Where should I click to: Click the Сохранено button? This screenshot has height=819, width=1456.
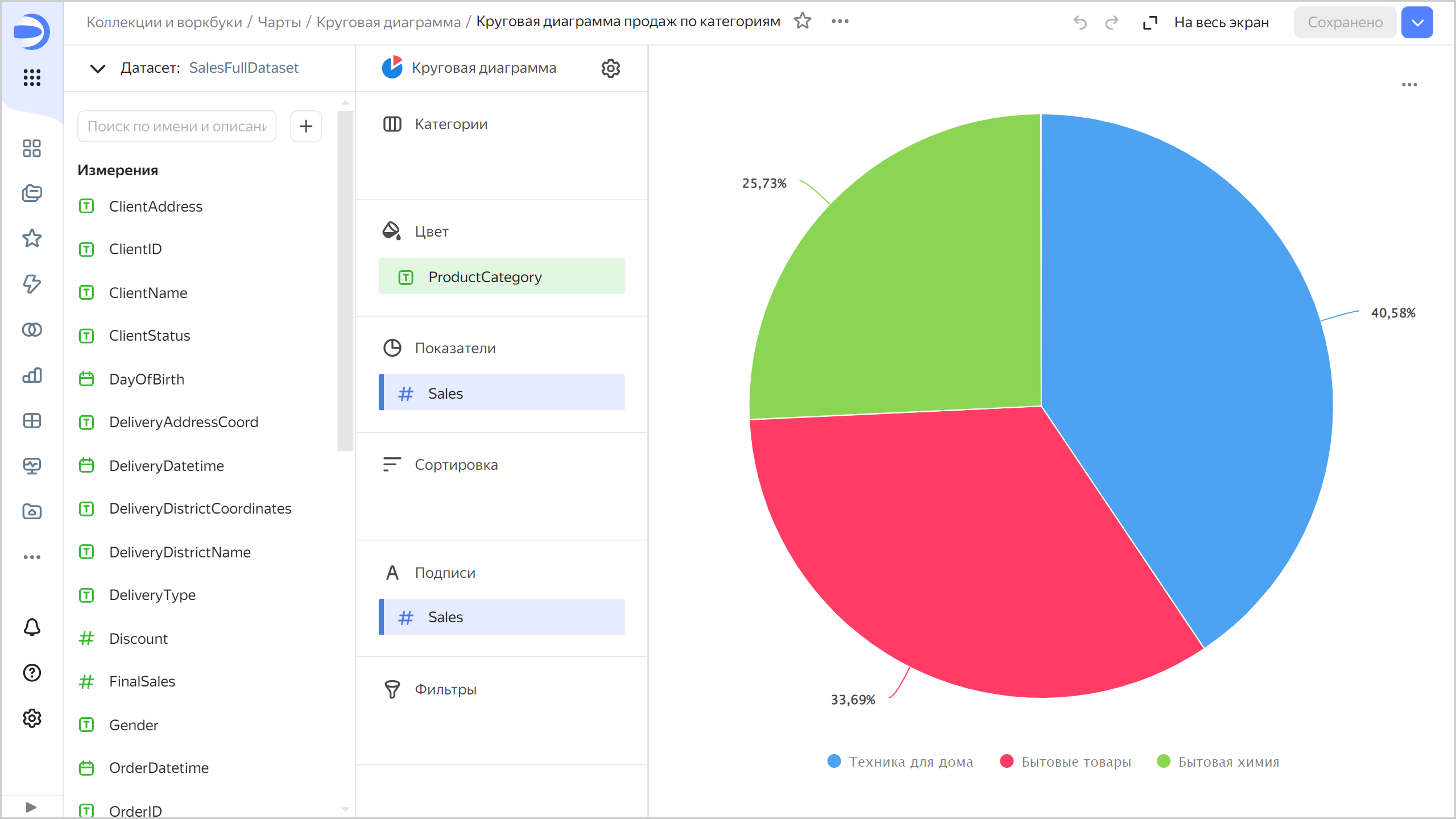click(x=1345, y=22)
